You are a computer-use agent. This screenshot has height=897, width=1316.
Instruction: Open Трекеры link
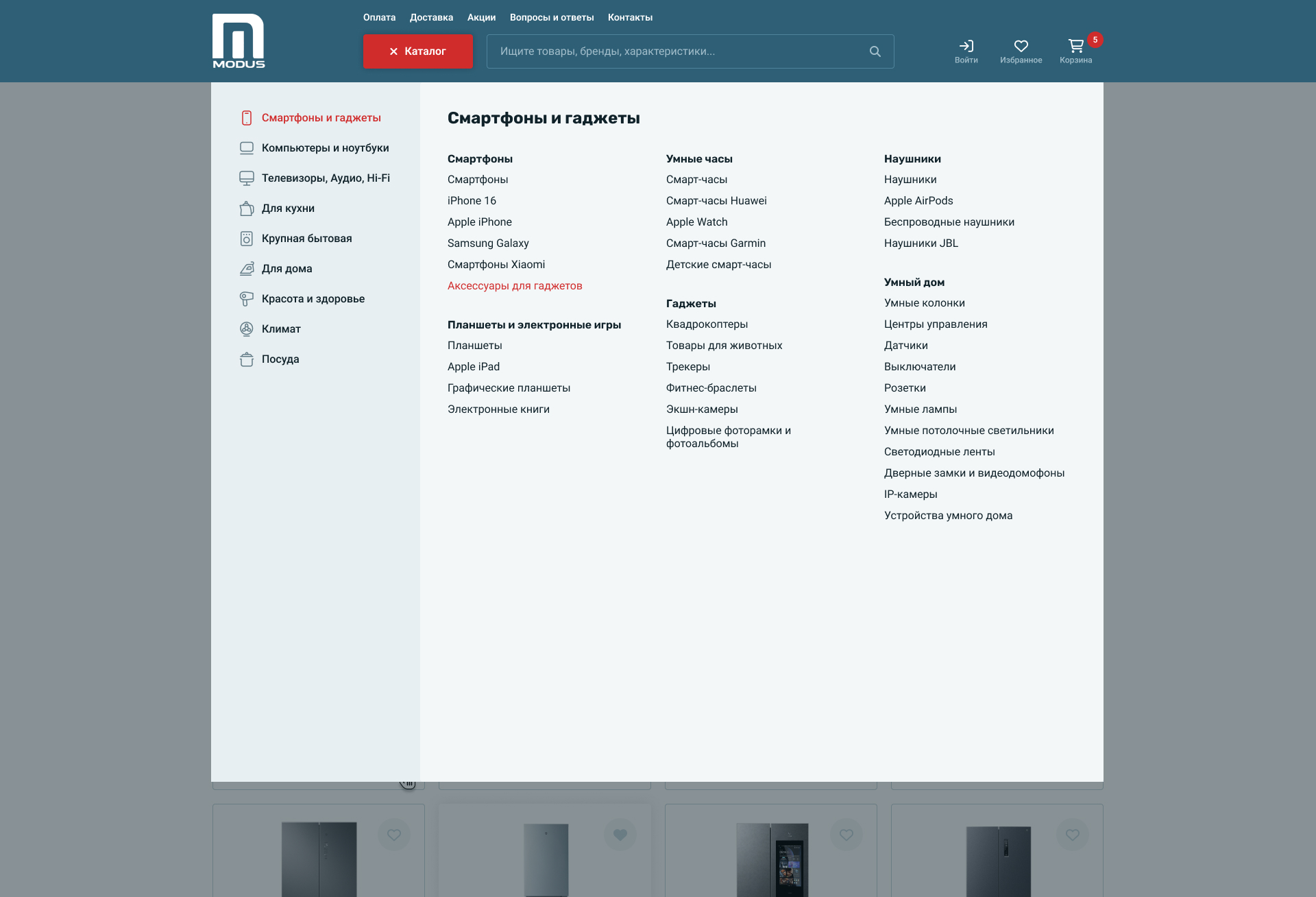pyautogui.click(x=688, y=367)
